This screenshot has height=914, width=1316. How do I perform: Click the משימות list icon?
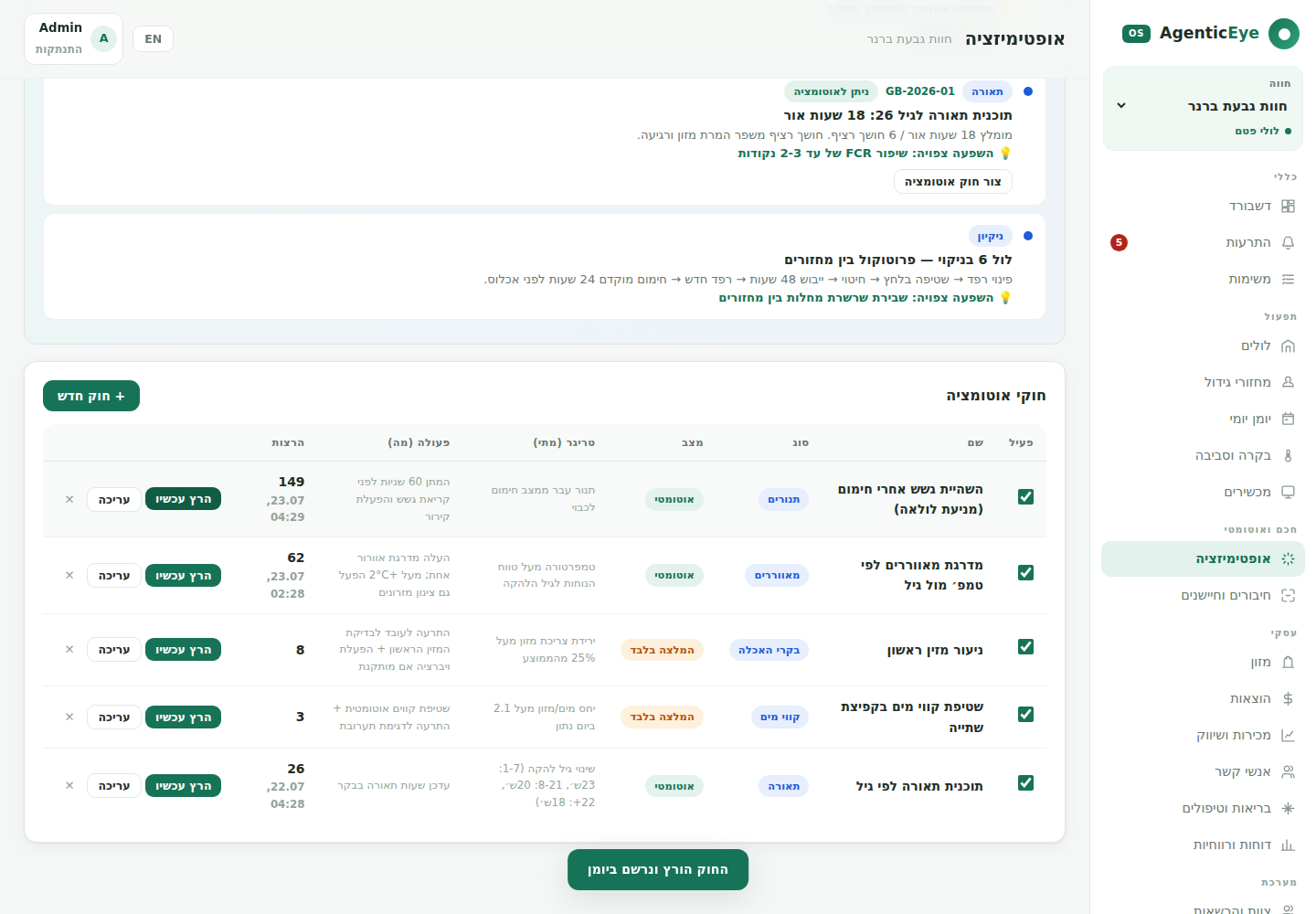coord(1288,280)
